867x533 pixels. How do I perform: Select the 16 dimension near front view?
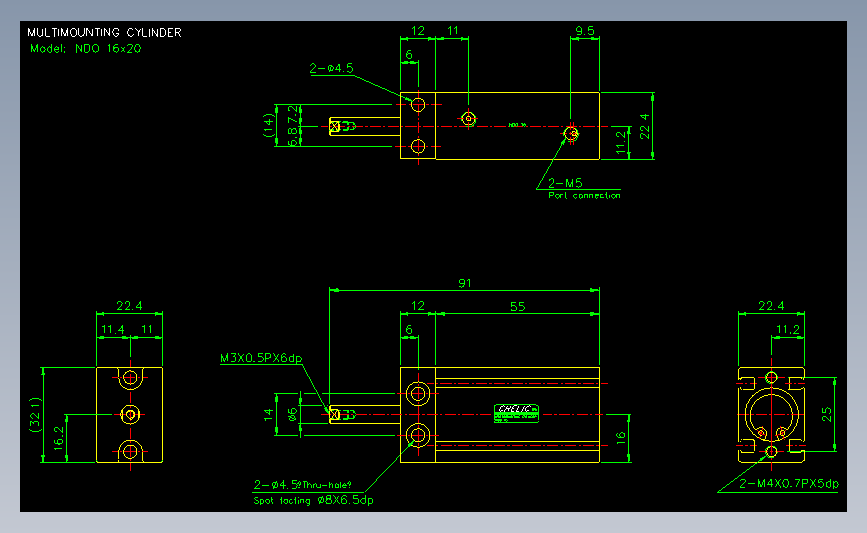pos(621,438)
